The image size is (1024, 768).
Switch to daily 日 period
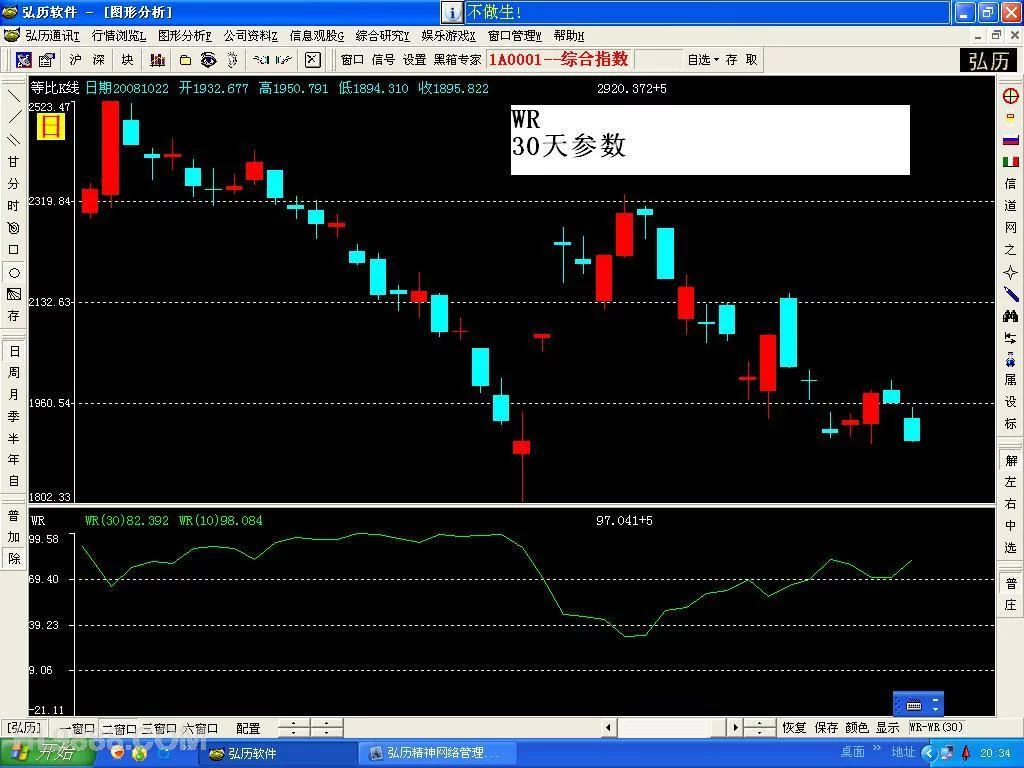point(14,351)
